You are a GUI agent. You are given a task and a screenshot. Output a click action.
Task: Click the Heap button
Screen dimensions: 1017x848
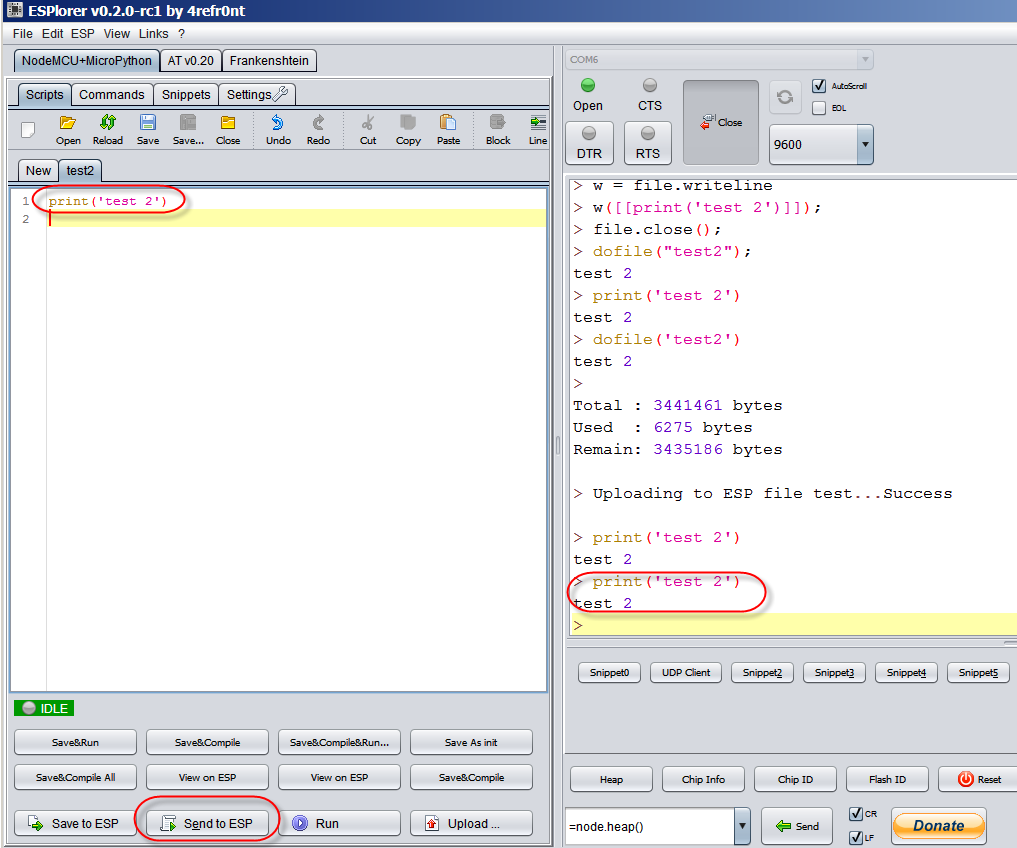pos(611,779)
